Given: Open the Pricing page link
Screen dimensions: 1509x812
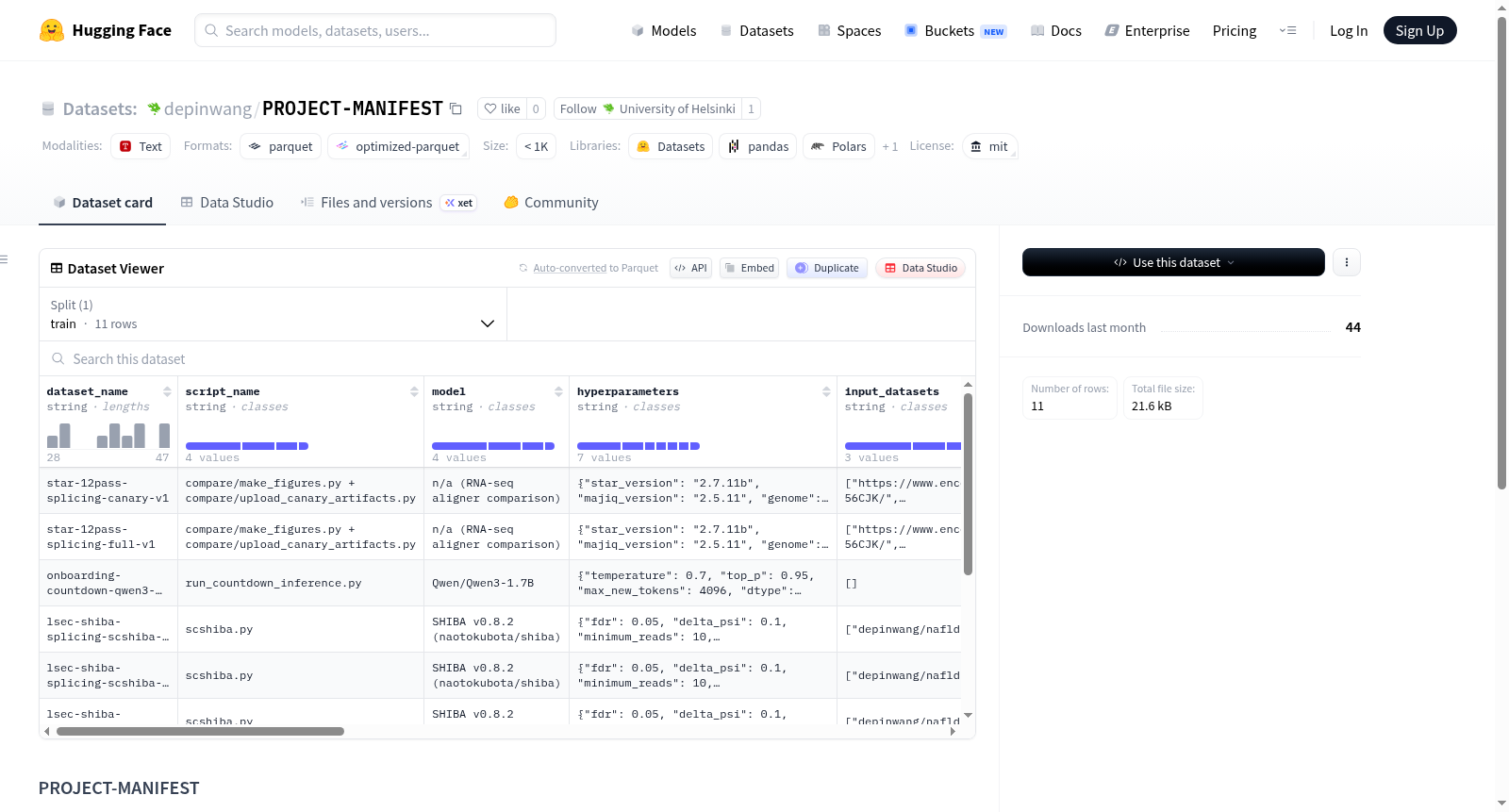Looking at the screenshot, I should click(1235, 30).
